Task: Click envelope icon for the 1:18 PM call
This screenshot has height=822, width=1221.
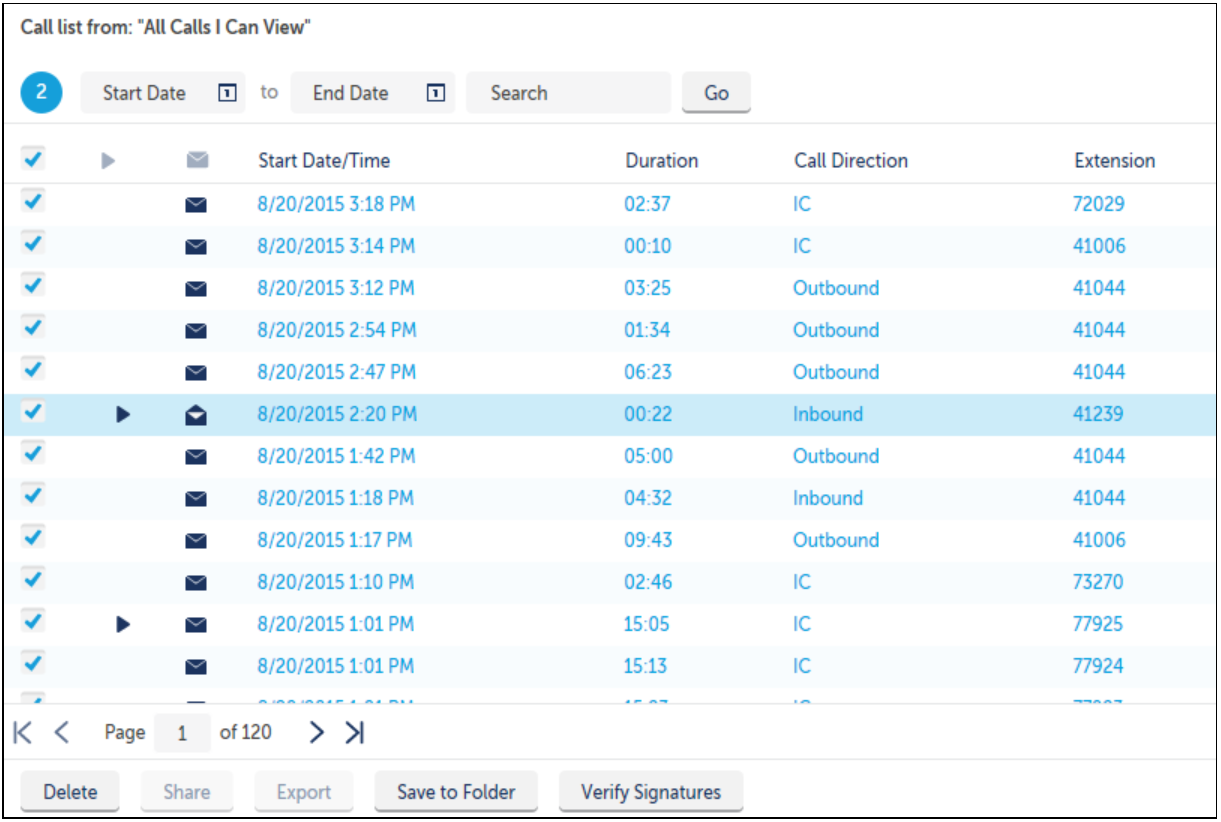Action: click(x=197, y=499)
